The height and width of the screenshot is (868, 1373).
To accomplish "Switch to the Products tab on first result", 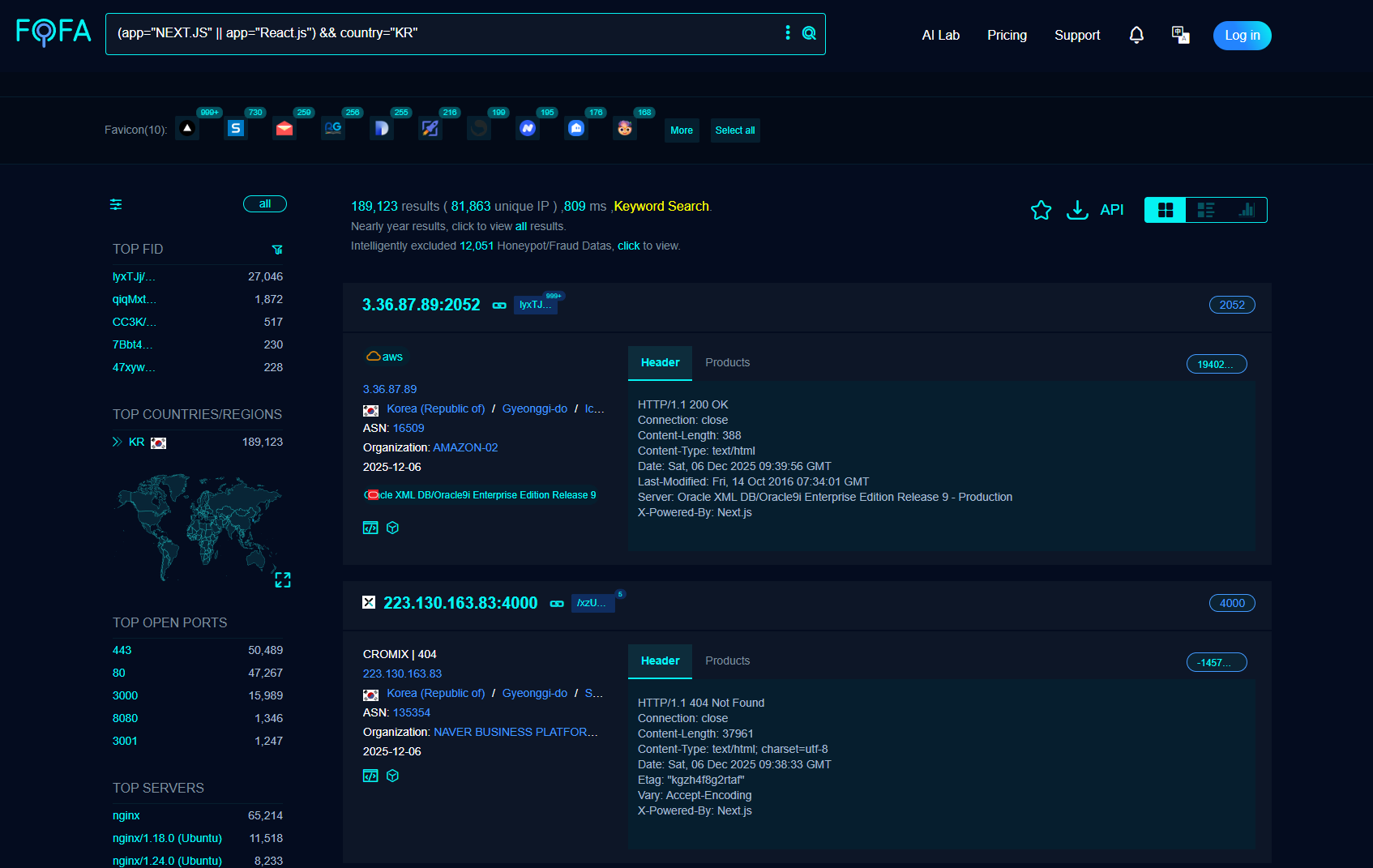I will click(727, 362).
